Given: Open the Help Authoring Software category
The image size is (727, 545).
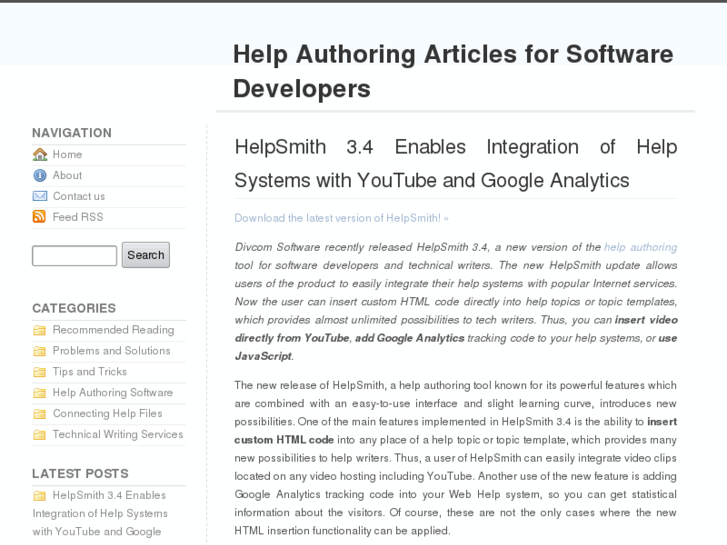Looking at the screenshot, I should coord(112,392).
